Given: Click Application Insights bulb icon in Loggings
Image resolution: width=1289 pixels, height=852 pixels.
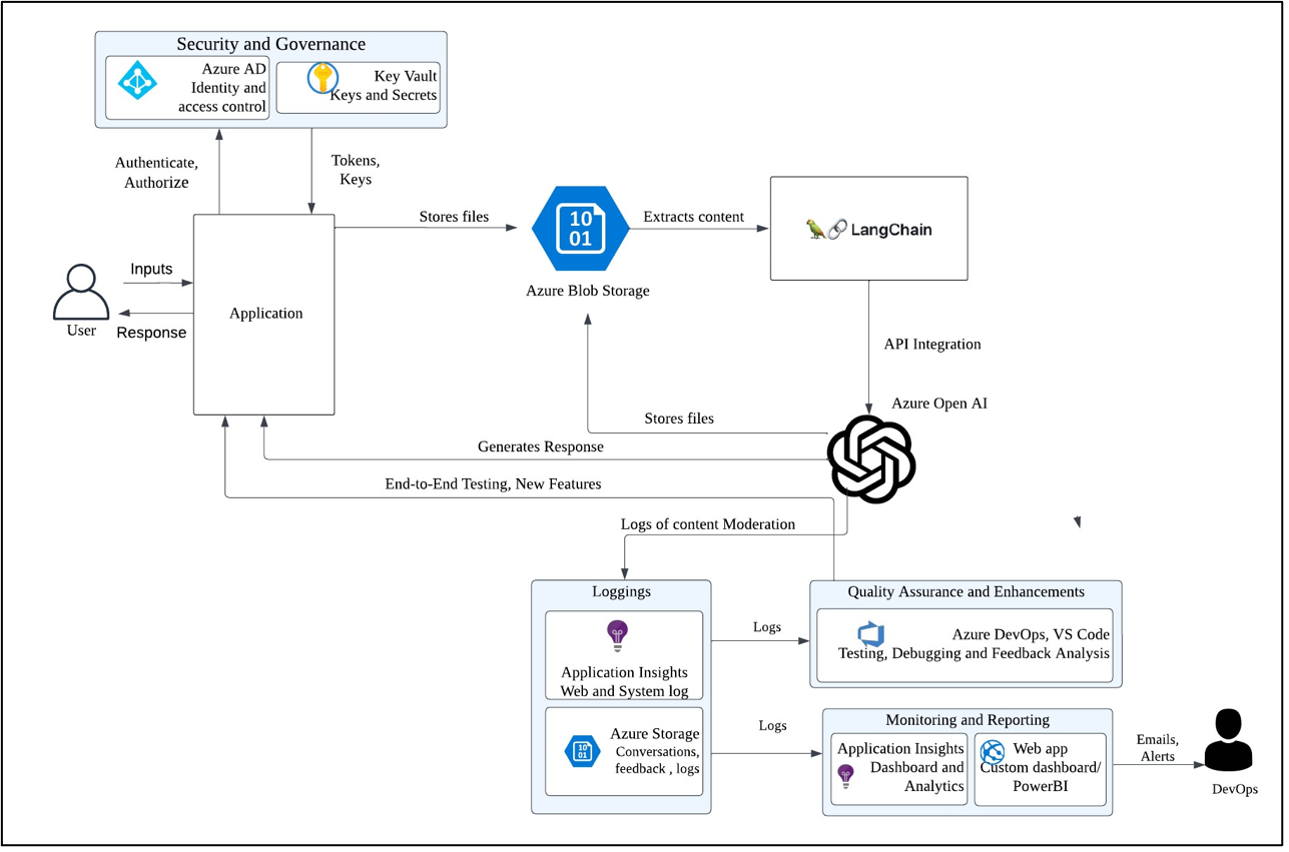Looking at the screenshot, I should coord(618,636).
